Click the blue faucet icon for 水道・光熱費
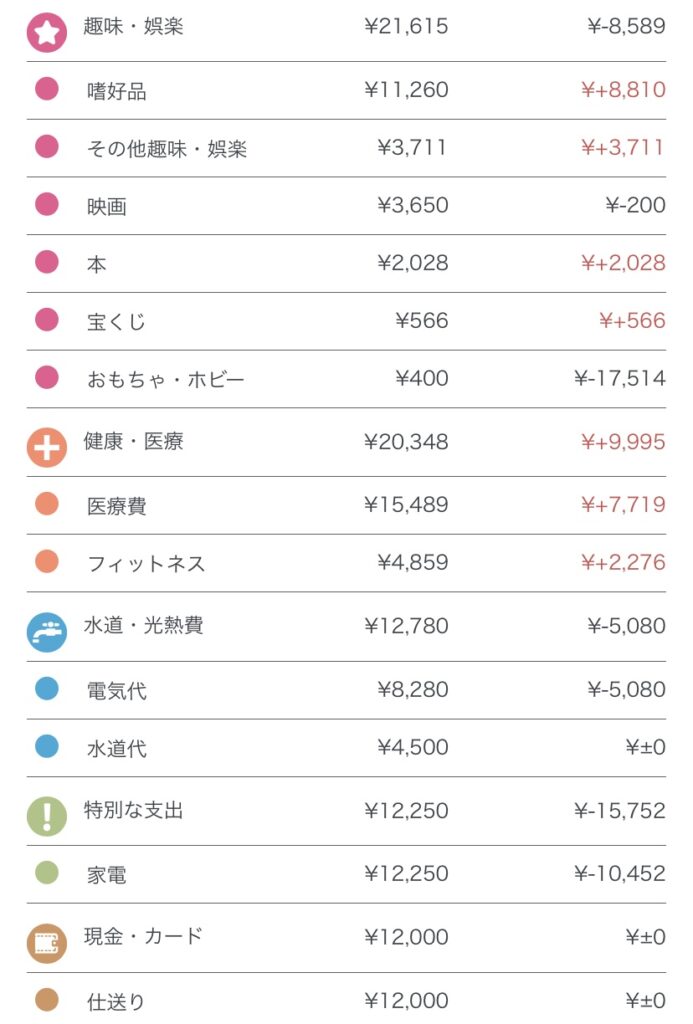This screenshot has height=1024, width=693. point(46,632)
